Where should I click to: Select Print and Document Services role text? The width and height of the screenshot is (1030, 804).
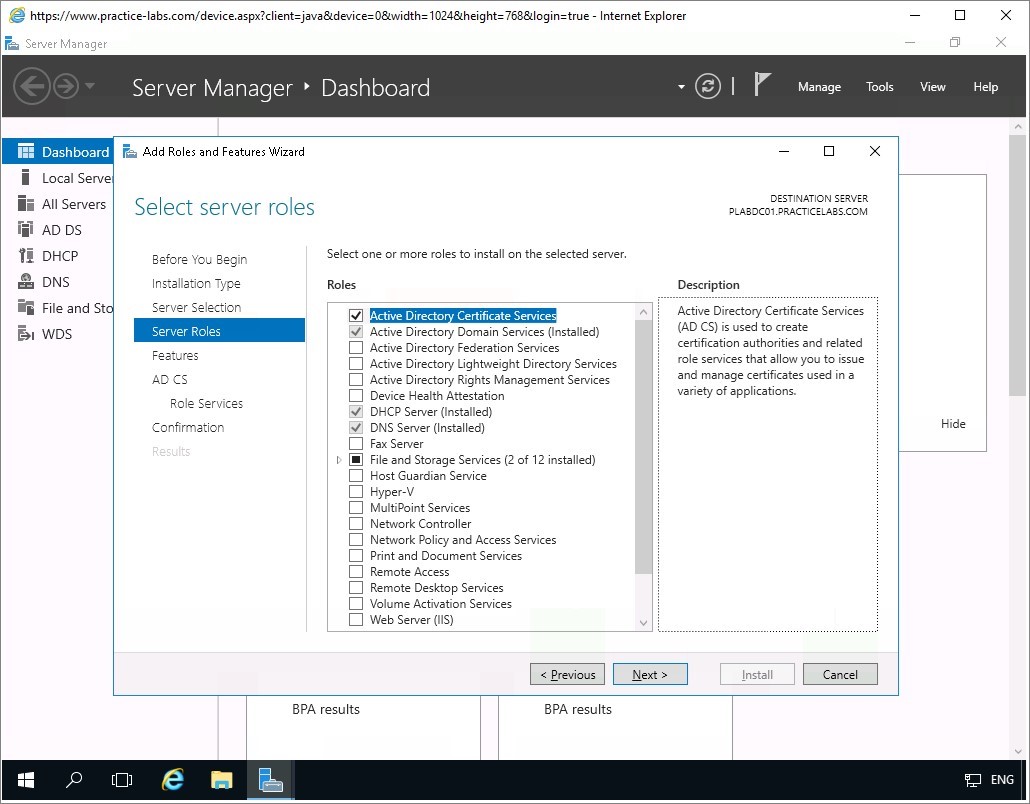point(446,556)
